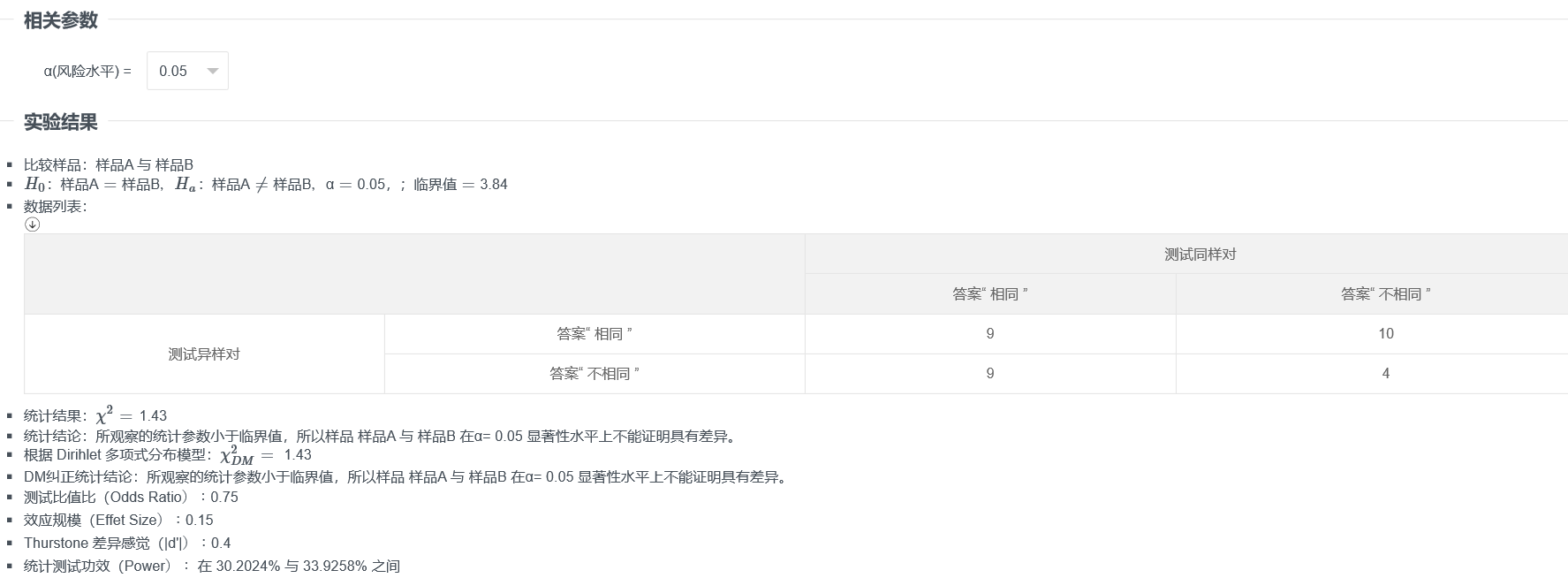This screenshot has width=1568, height=578.
Task: Click the 实验结果 section heading
Action: (x=60, y=122)
